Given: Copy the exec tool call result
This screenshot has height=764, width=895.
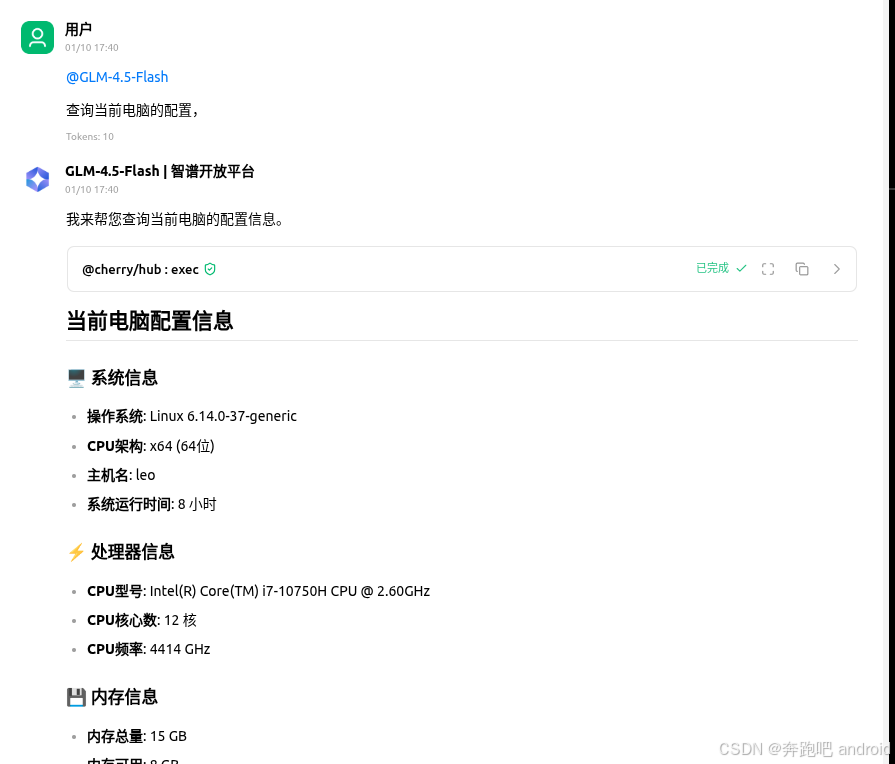Looking at the screenshot, I should (802, 269).
